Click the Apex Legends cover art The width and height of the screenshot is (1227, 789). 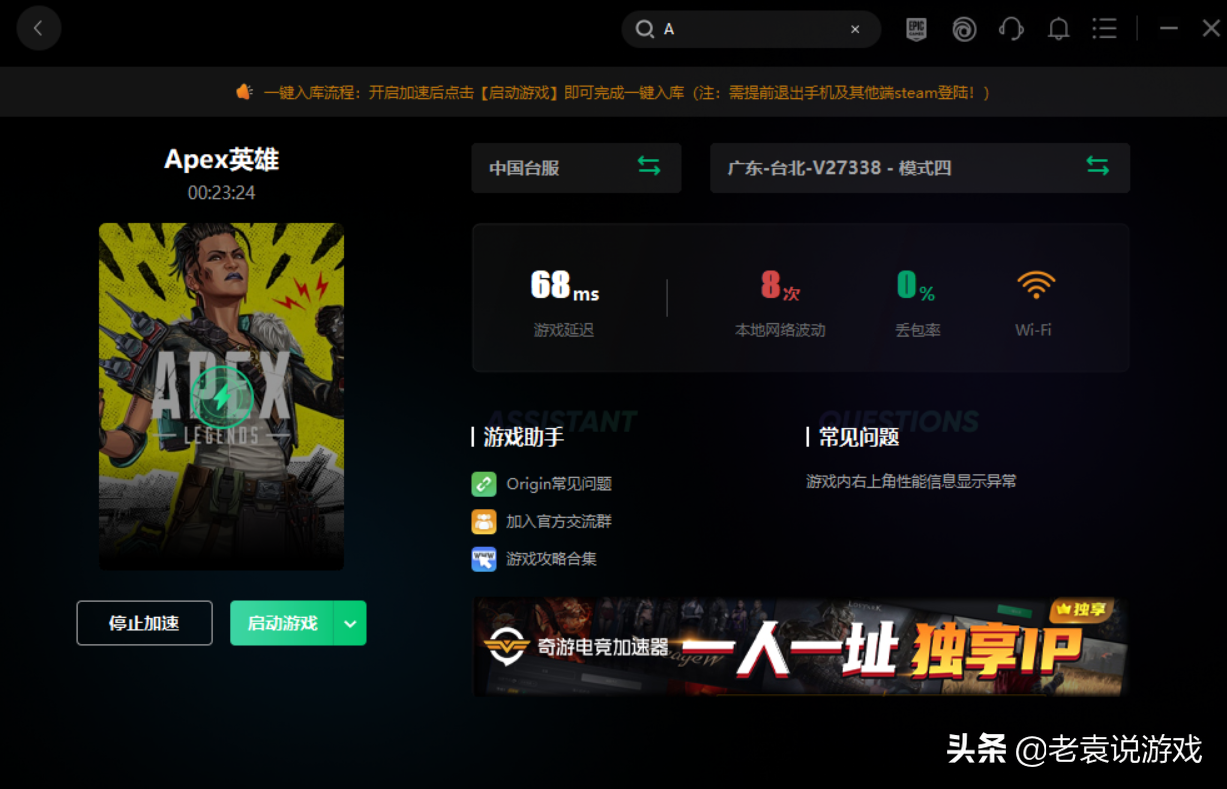[221, 396]
